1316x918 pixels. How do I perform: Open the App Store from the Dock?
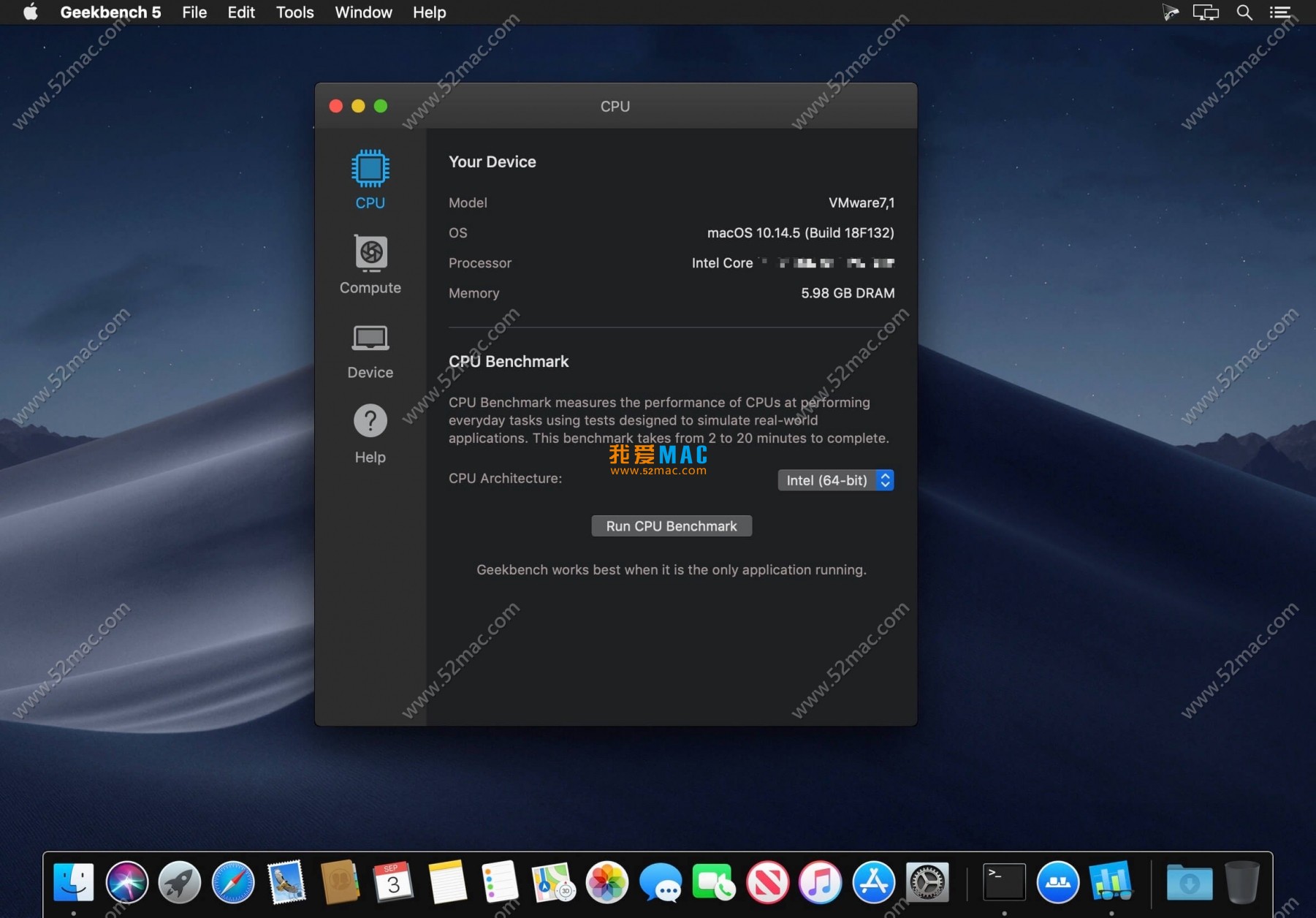tap(874, 882)
